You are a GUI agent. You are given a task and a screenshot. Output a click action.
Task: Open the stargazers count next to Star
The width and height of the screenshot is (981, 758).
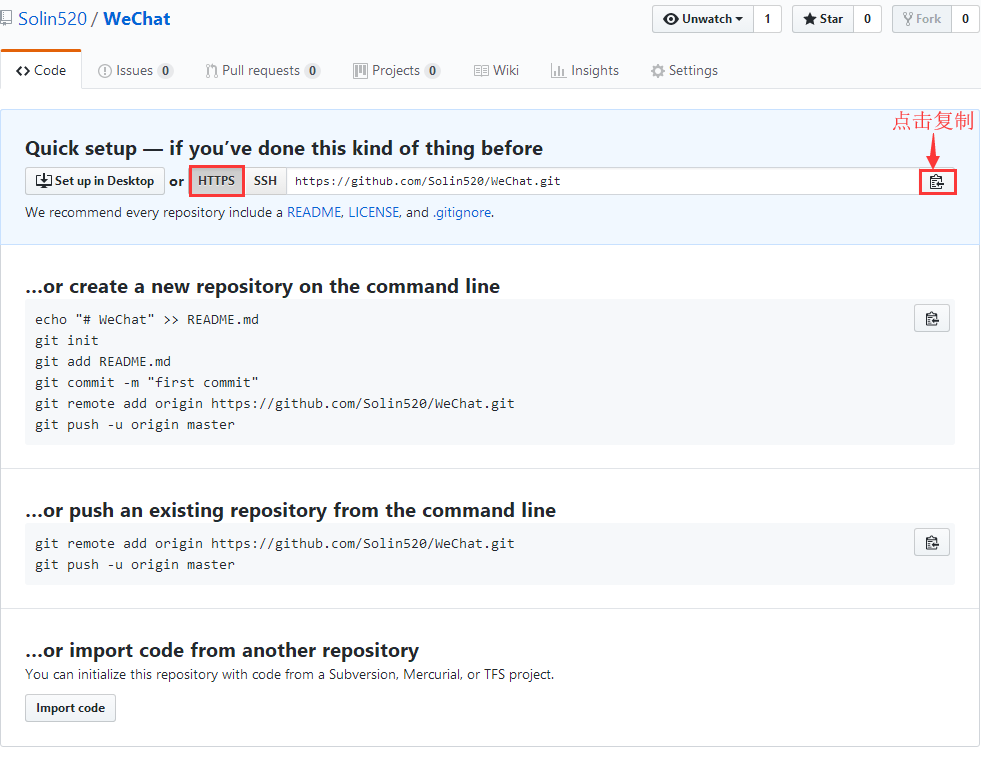[x=867, y=19]
